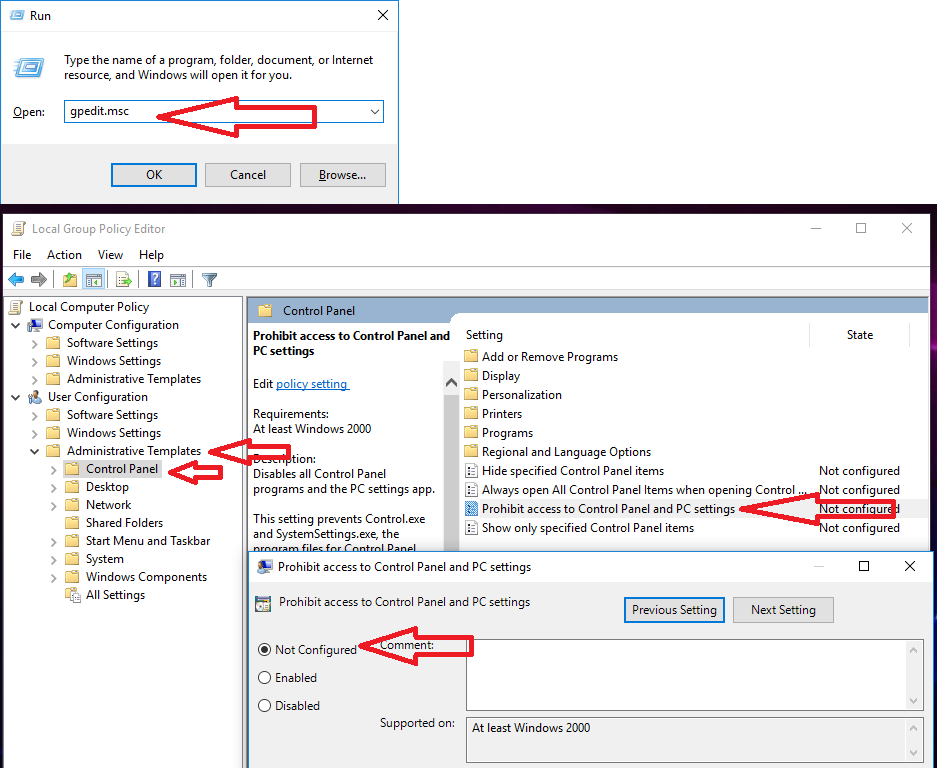
Task: Expand the Start Menu and Taskbar node
Action: (53, 541)
